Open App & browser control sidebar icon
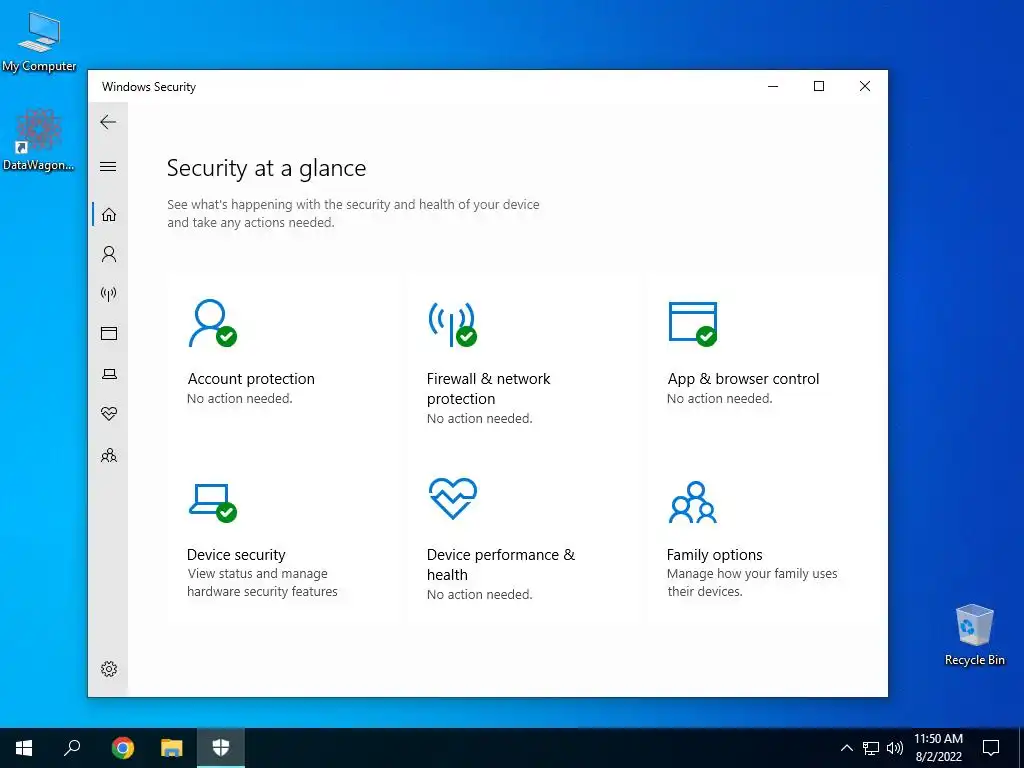Viewport: 1024px width, 768px height. tap(109, 334)
